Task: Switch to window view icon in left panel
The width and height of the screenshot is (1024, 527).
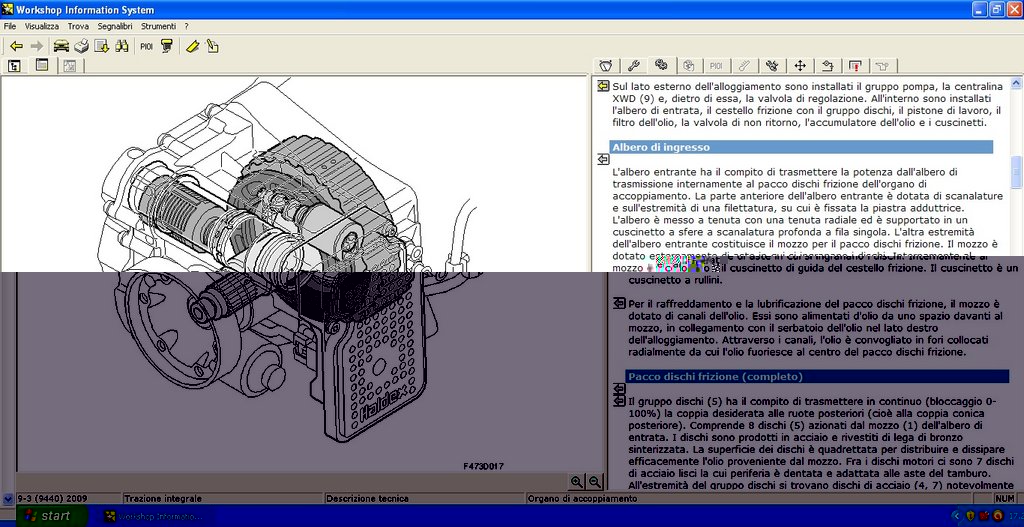Action: pos(42,65)
